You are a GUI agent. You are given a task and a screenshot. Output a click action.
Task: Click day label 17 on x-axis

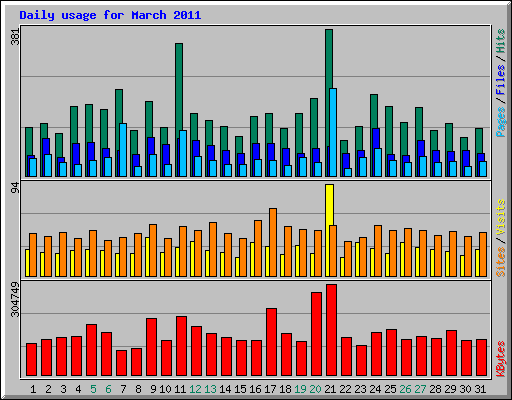pyautogui.click(x=270, y=389)
